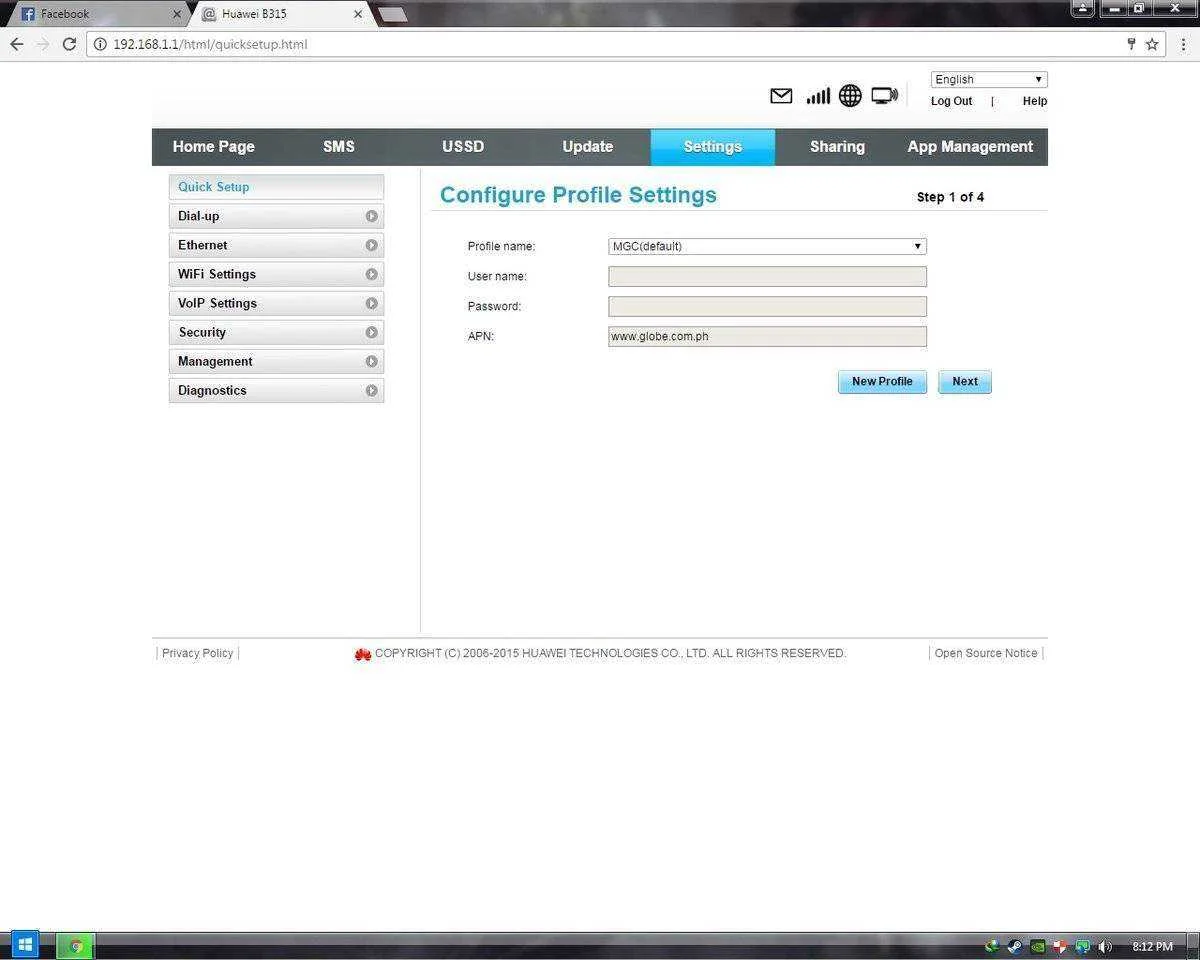Click the saved password key icon
The image size is (1200, 960).
[x=1131, y=44]
